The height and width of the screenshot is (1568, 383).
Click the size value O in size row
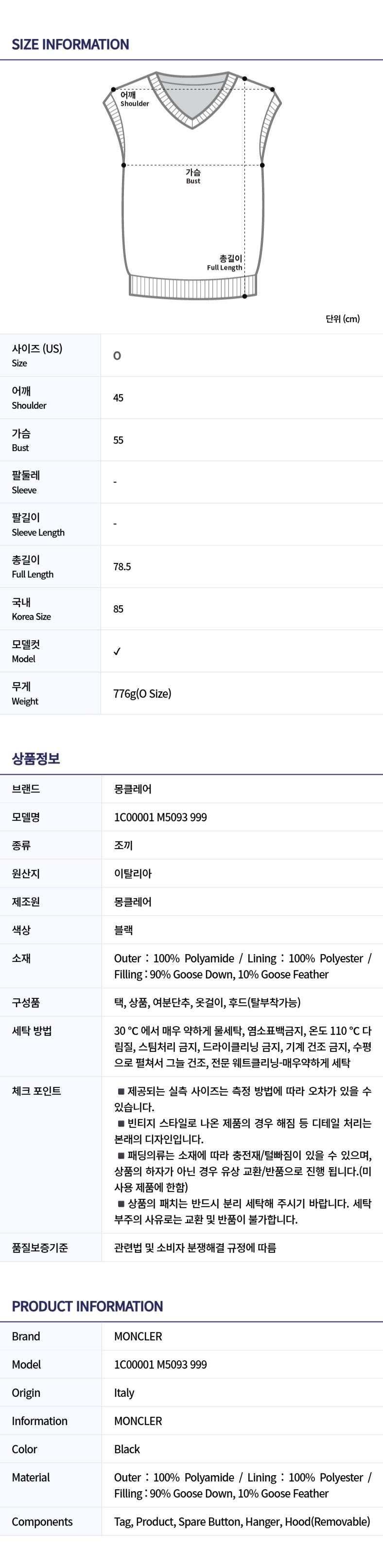coord(117,356)
